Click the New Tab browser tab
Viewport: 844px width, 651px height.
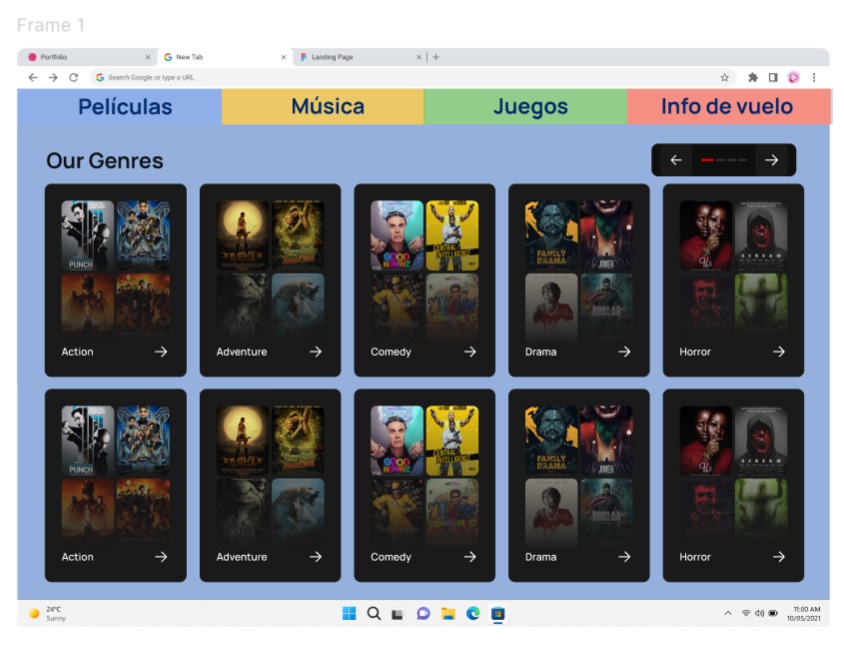tap(224, 57)
